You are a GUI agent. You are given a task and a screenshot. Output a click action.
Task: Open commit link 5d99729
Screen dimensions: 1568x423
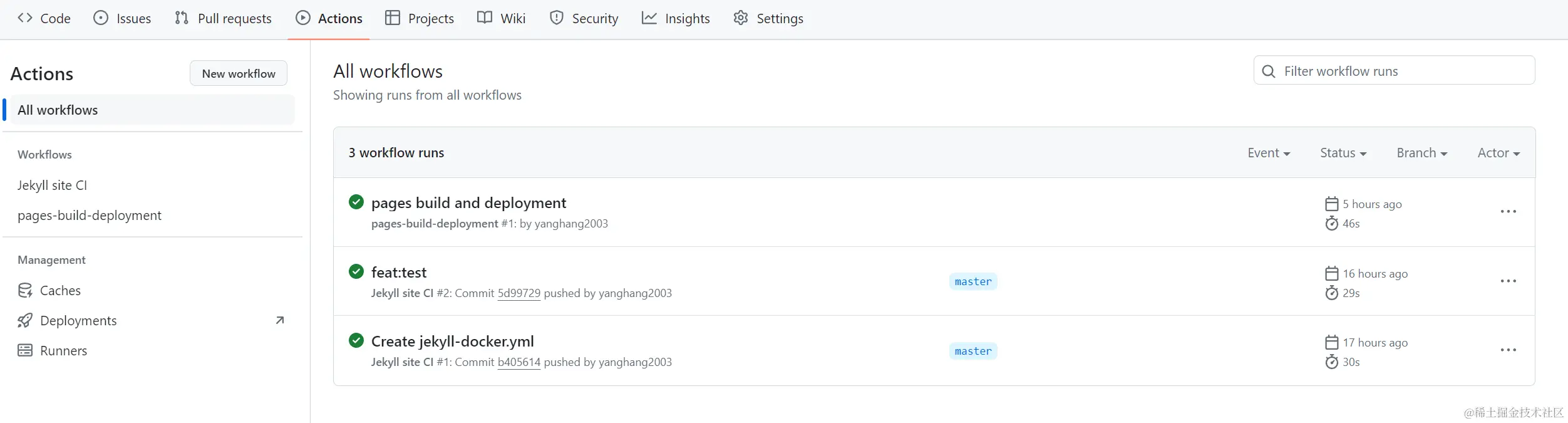(x=518, y=293)
